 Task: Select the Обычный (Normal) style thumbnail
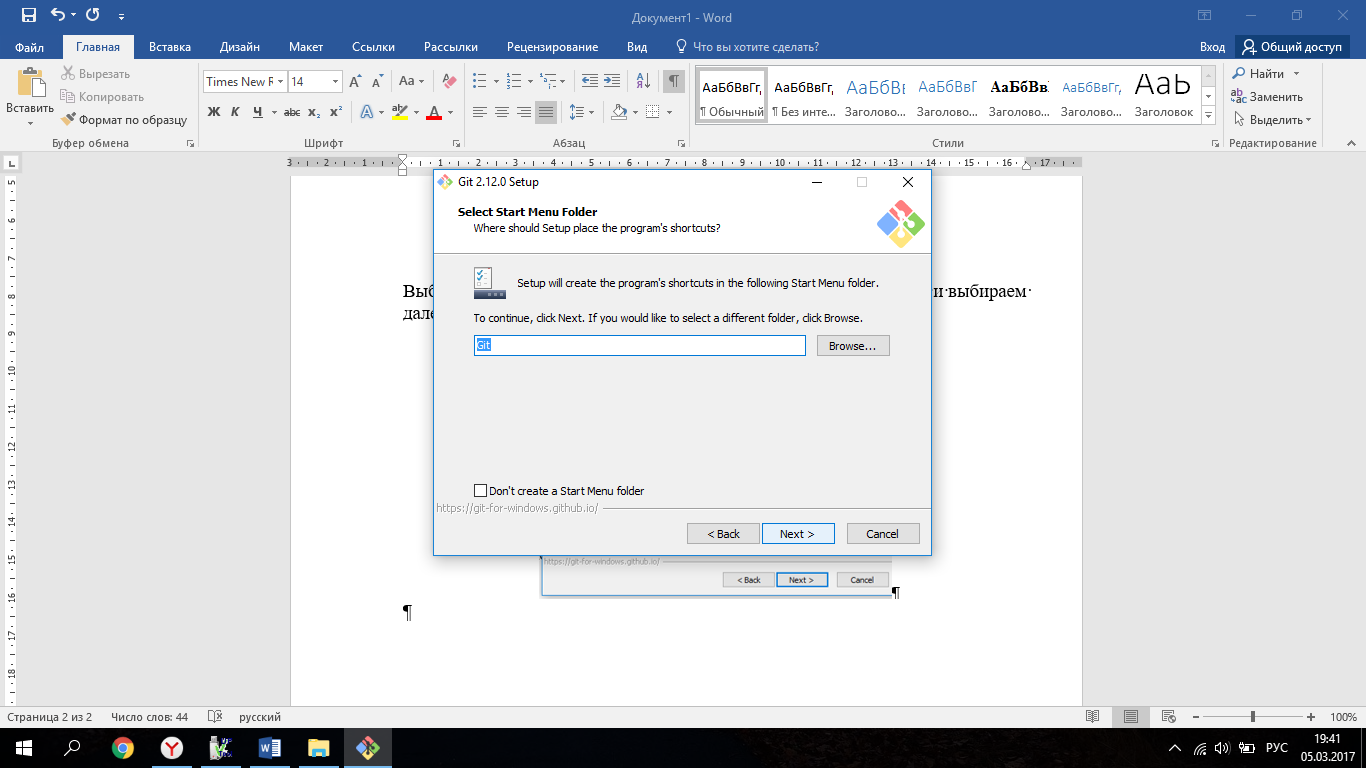click(732, 95)
